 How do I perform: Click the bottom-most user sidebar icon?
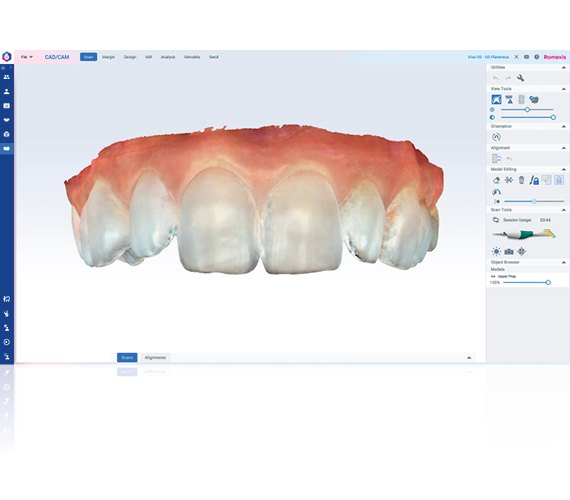tap(7, 356)
